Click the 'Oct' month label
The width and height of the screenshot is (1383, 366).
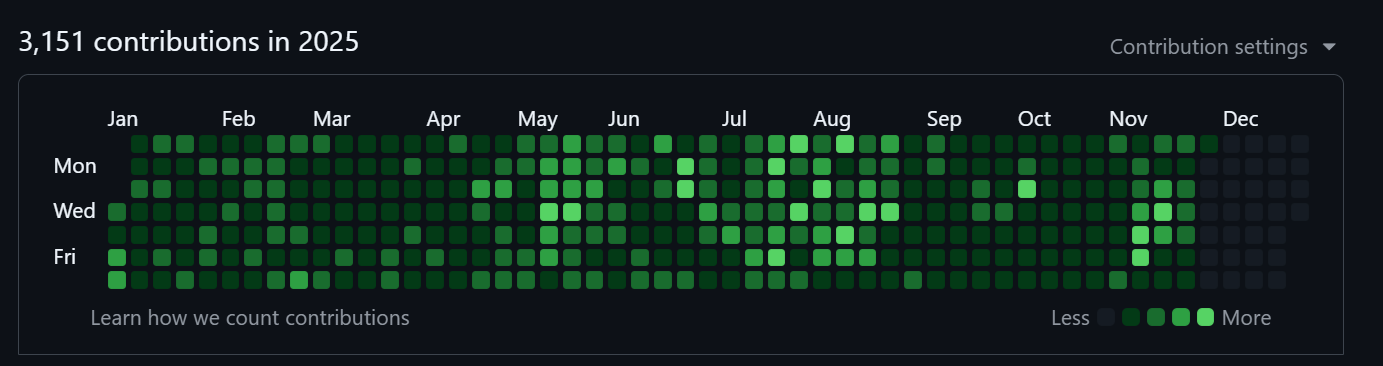tap(1035, 120)
